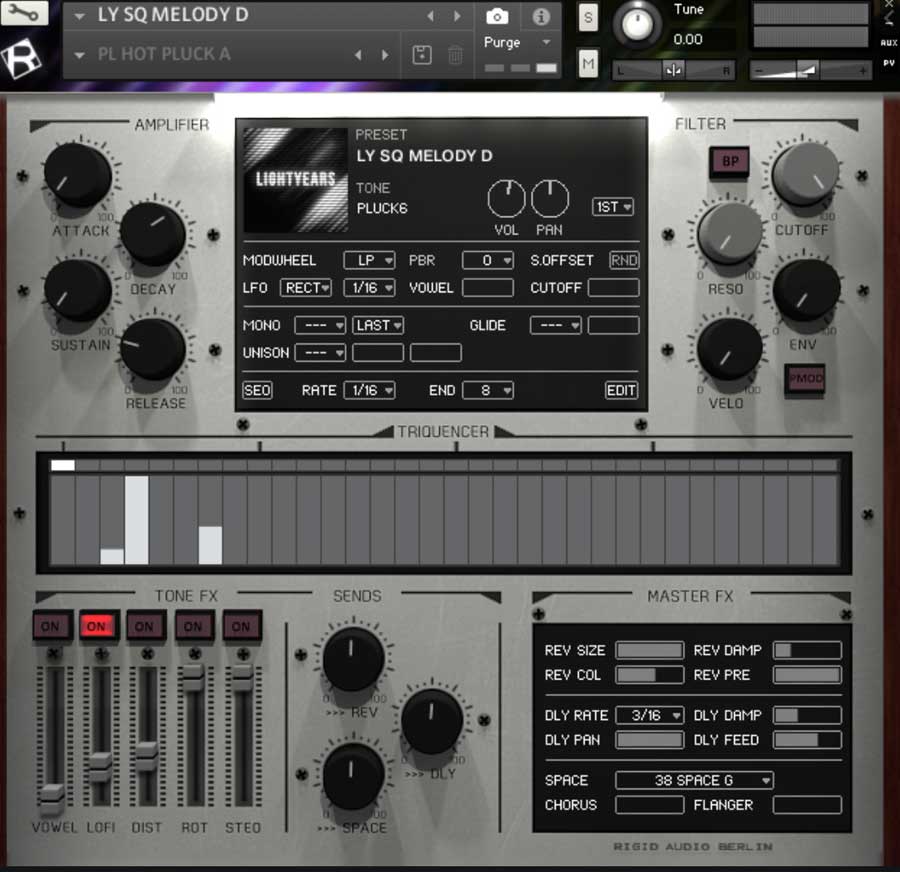Click the VOWEL fader handle
The height and width of the screenshot is (872, 900).
click(x=52, y=799)
